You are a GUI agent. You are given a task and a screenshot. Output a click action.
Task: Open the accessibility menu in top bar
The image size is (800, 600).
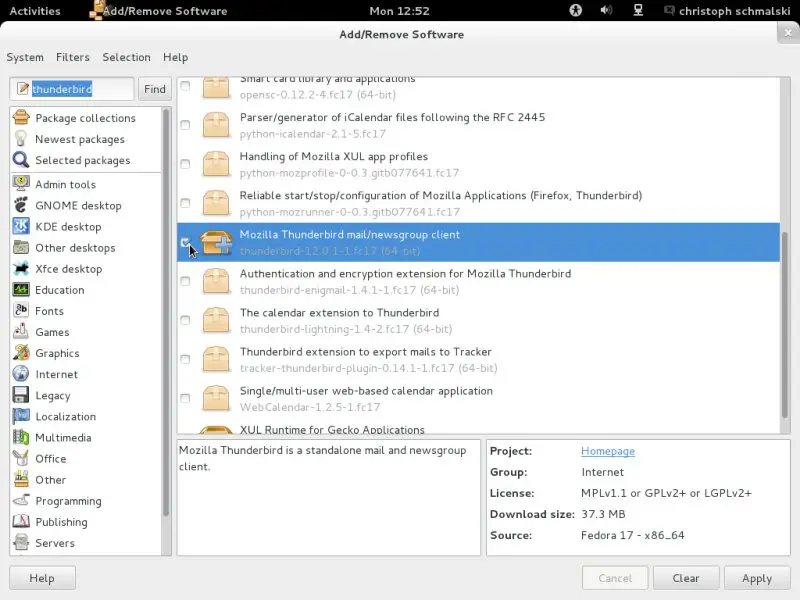(x=576, y=10)
